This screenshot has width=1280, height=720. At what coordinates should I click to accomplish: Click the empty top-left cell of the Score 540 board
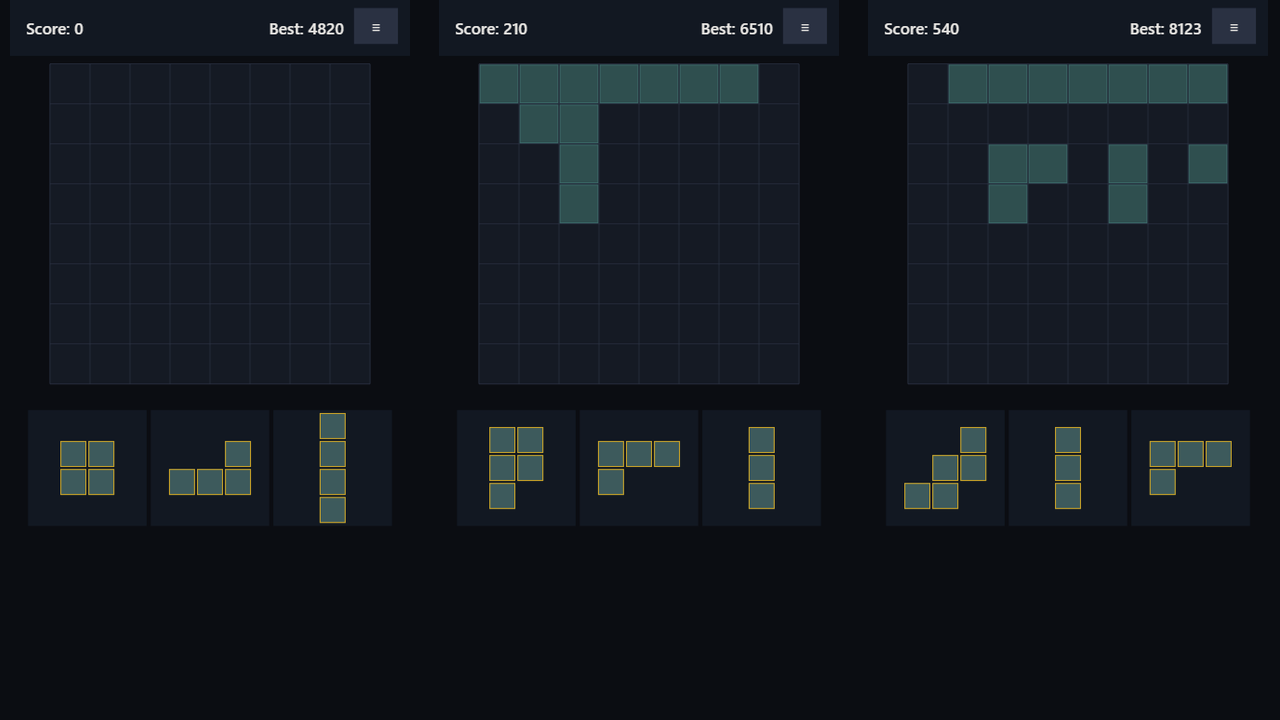click(x=928, y=84)
